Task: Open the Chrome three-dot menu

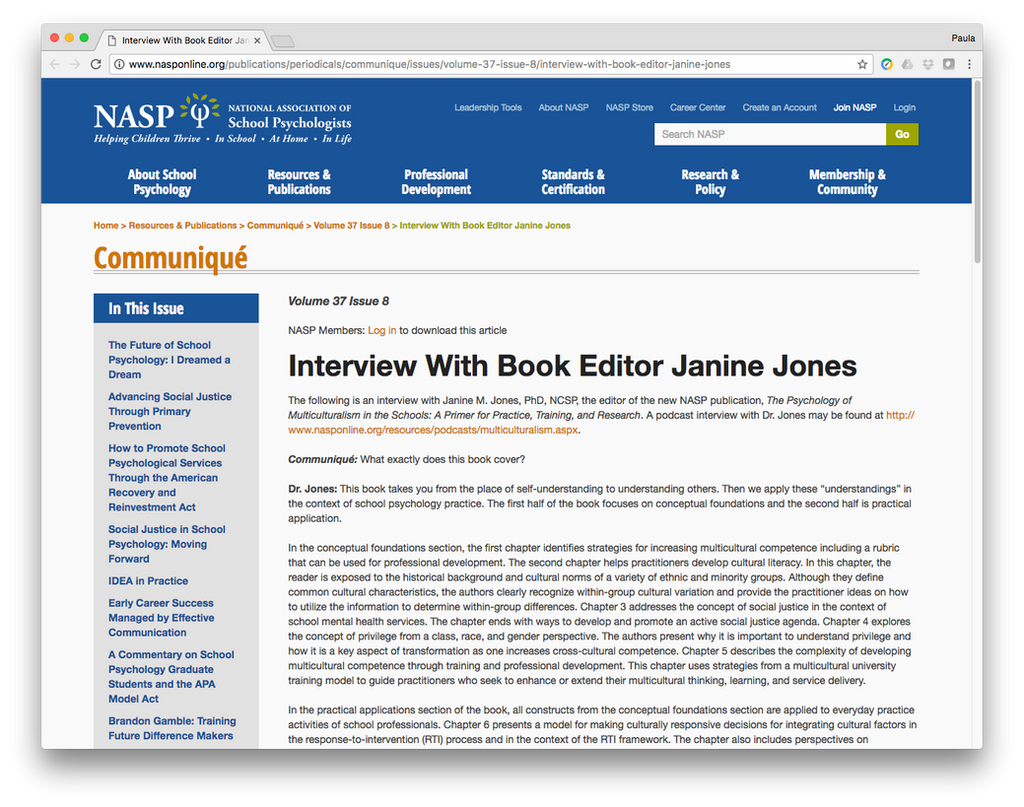Action: (x=969, y=64)
